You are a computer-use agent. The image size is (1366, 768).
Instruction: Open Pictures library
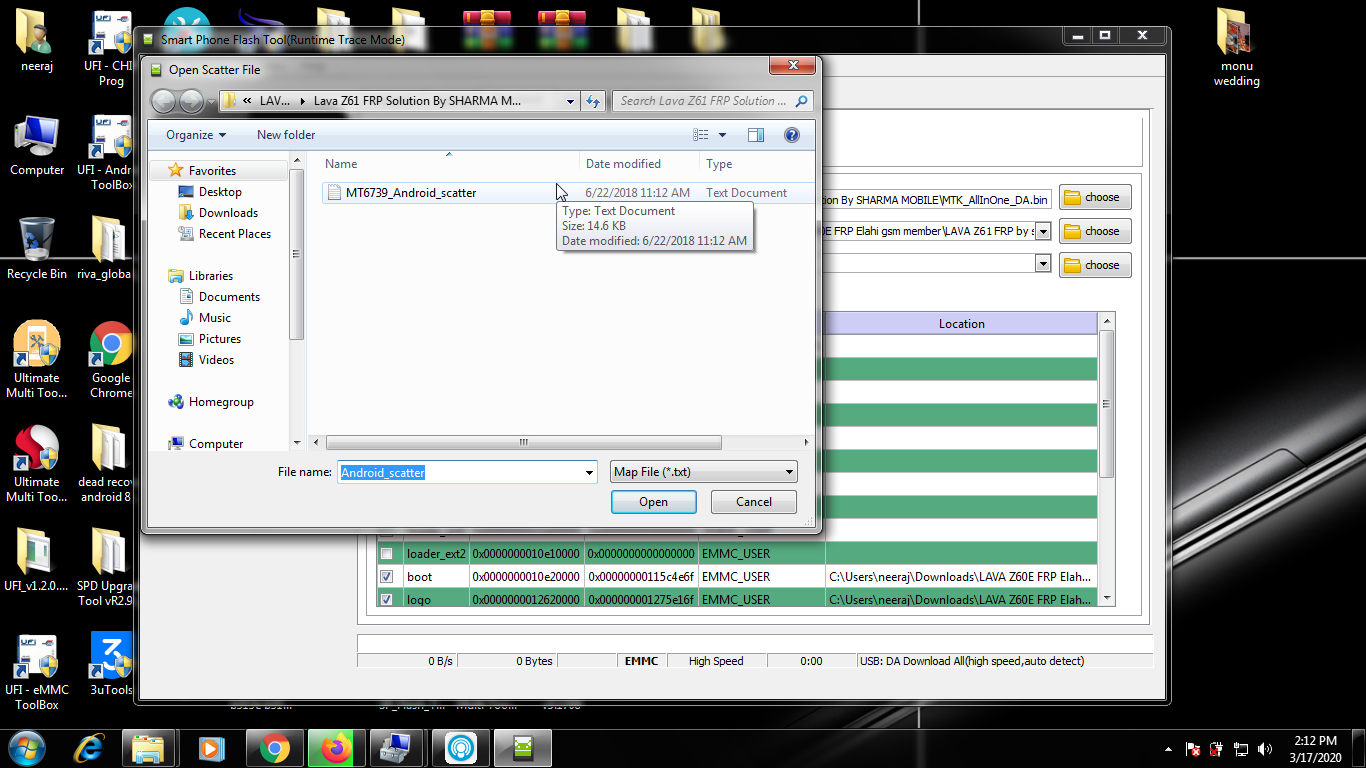(x=220, y=339)
